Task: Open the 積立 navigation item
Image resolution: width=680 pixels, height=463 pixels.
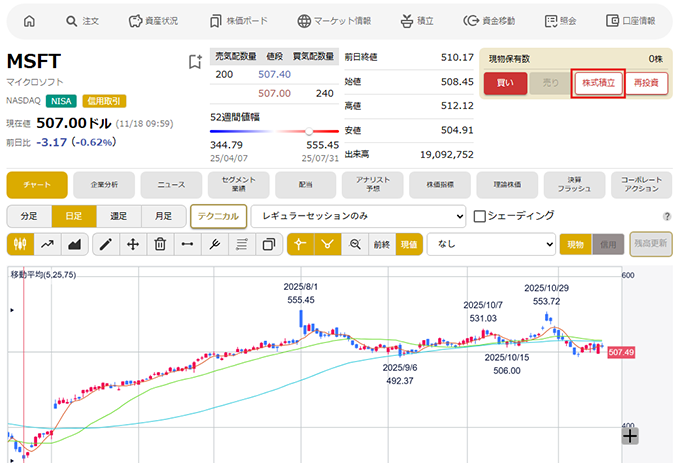Action: [417, 21]
